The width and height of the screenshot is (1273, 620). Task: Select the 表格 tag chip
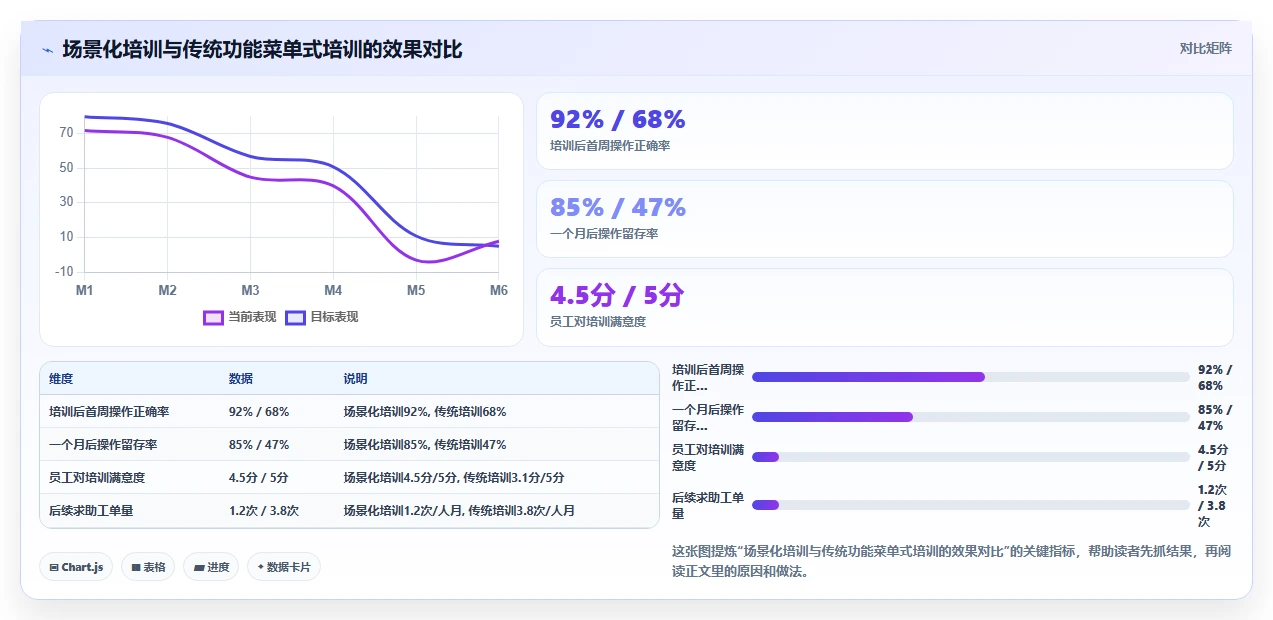pos(148,567)
